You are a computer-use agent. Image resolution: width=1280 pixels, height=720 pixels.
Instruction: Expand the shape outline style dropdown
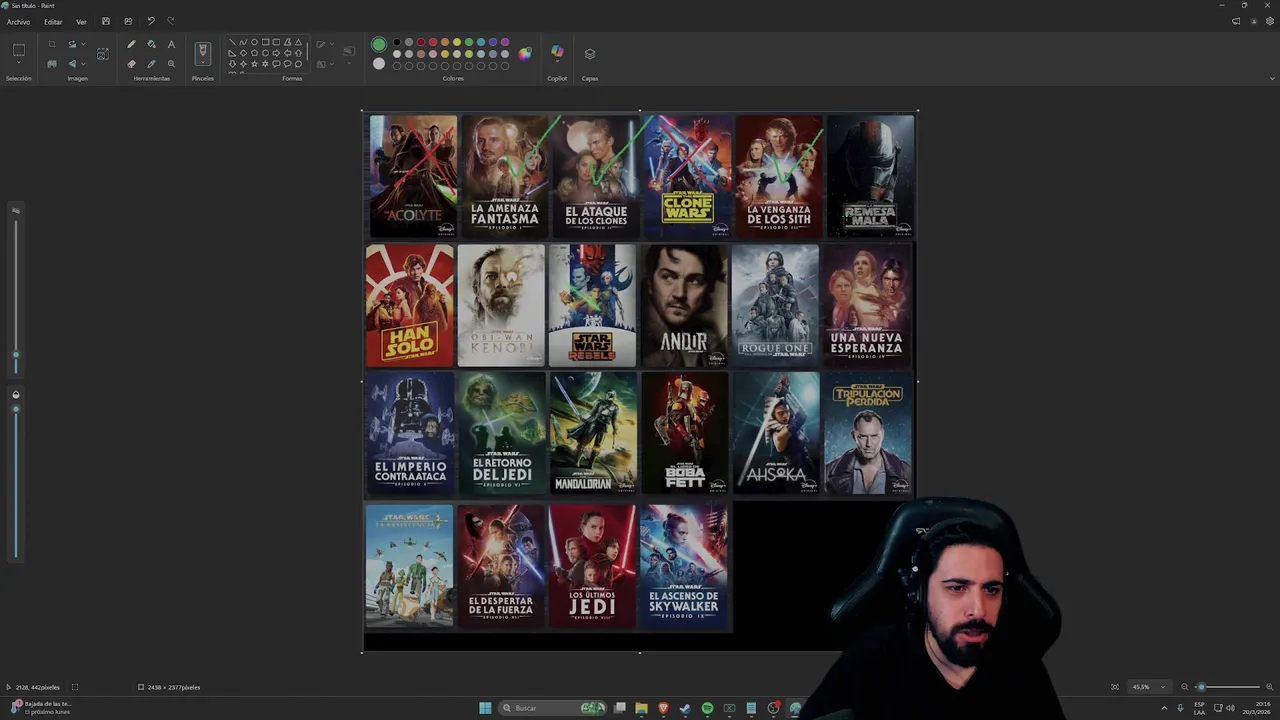tap(332, 44)
